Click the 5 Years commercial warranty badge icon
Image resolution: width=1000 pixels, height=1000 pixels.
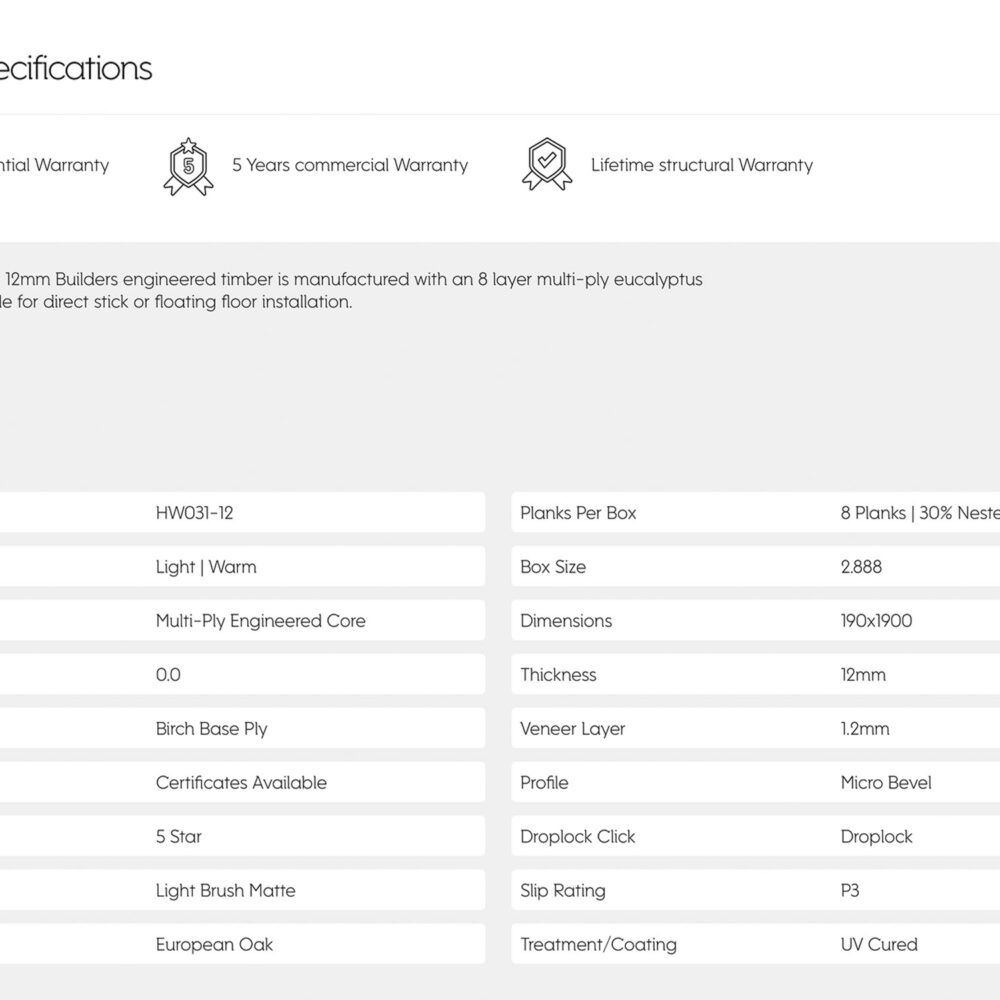188,166
